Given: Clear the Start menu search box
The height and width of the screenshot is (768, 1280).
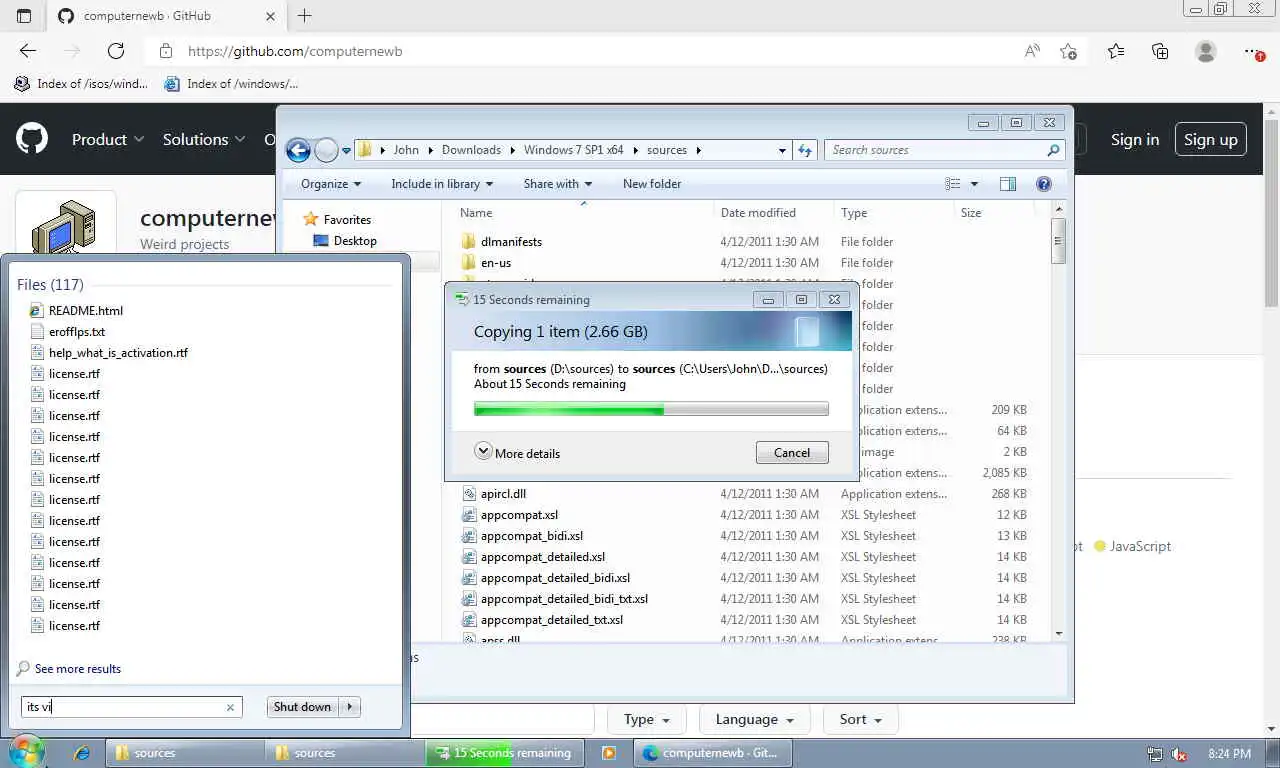Looking at the screenshot, I should pos(230,707).
